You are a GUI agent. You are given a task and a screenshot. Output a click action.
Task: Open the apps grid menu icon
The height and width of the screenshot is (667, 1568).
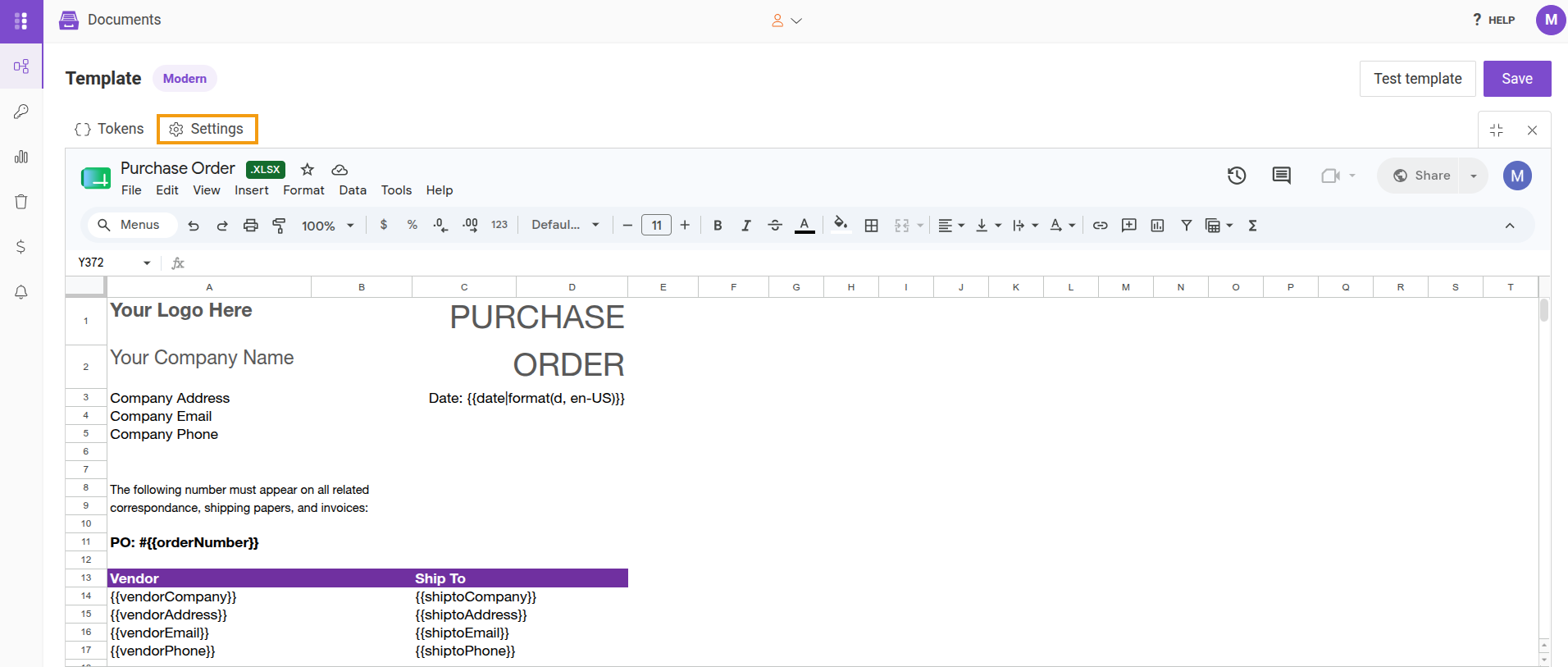tap(21, 21)
